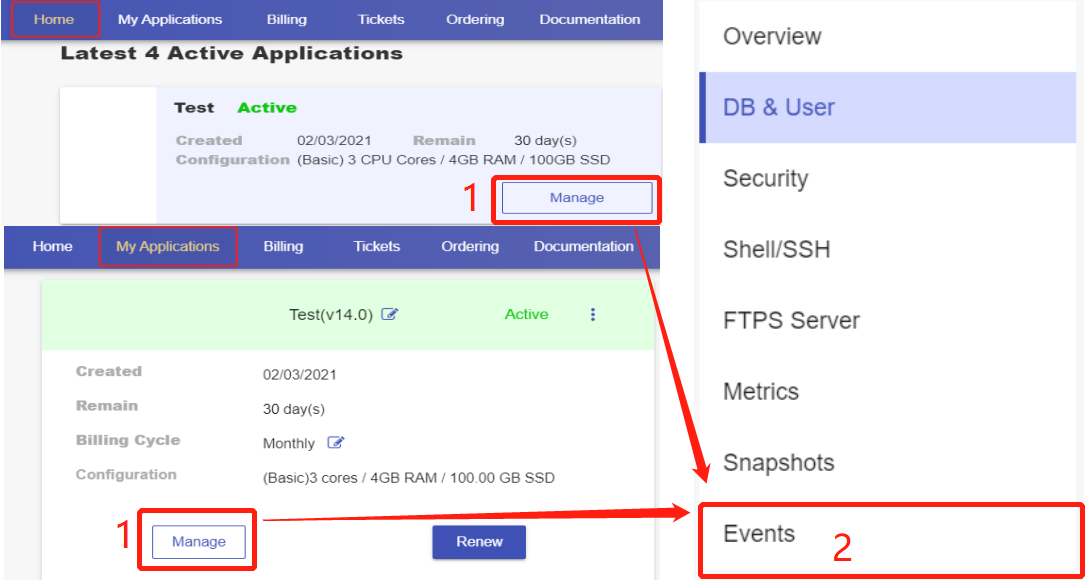
Task: Open the three-dot menu beside Active status
Action: point(593,315)
